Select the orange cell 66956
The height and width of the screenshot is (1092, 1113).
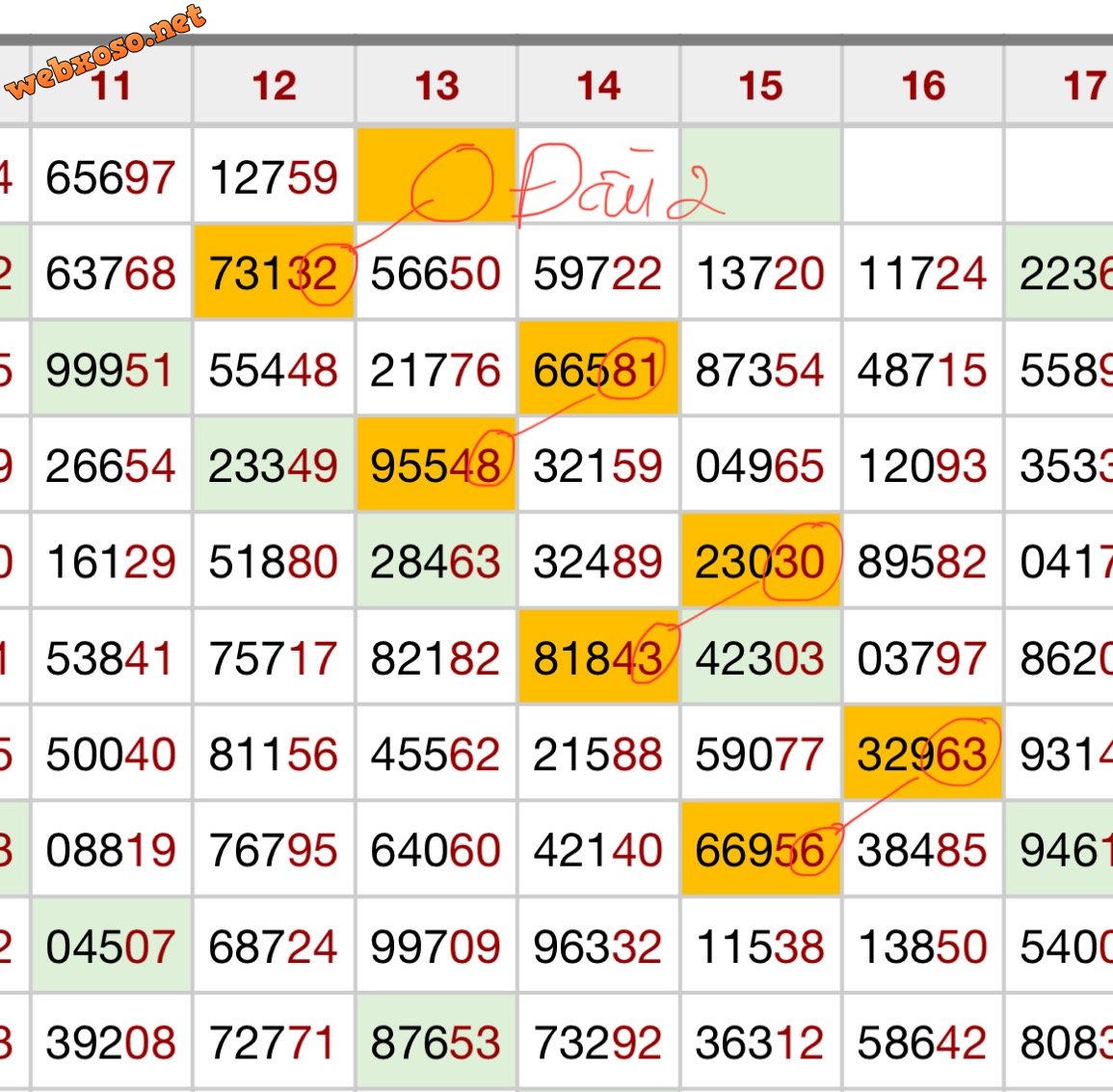760,851
